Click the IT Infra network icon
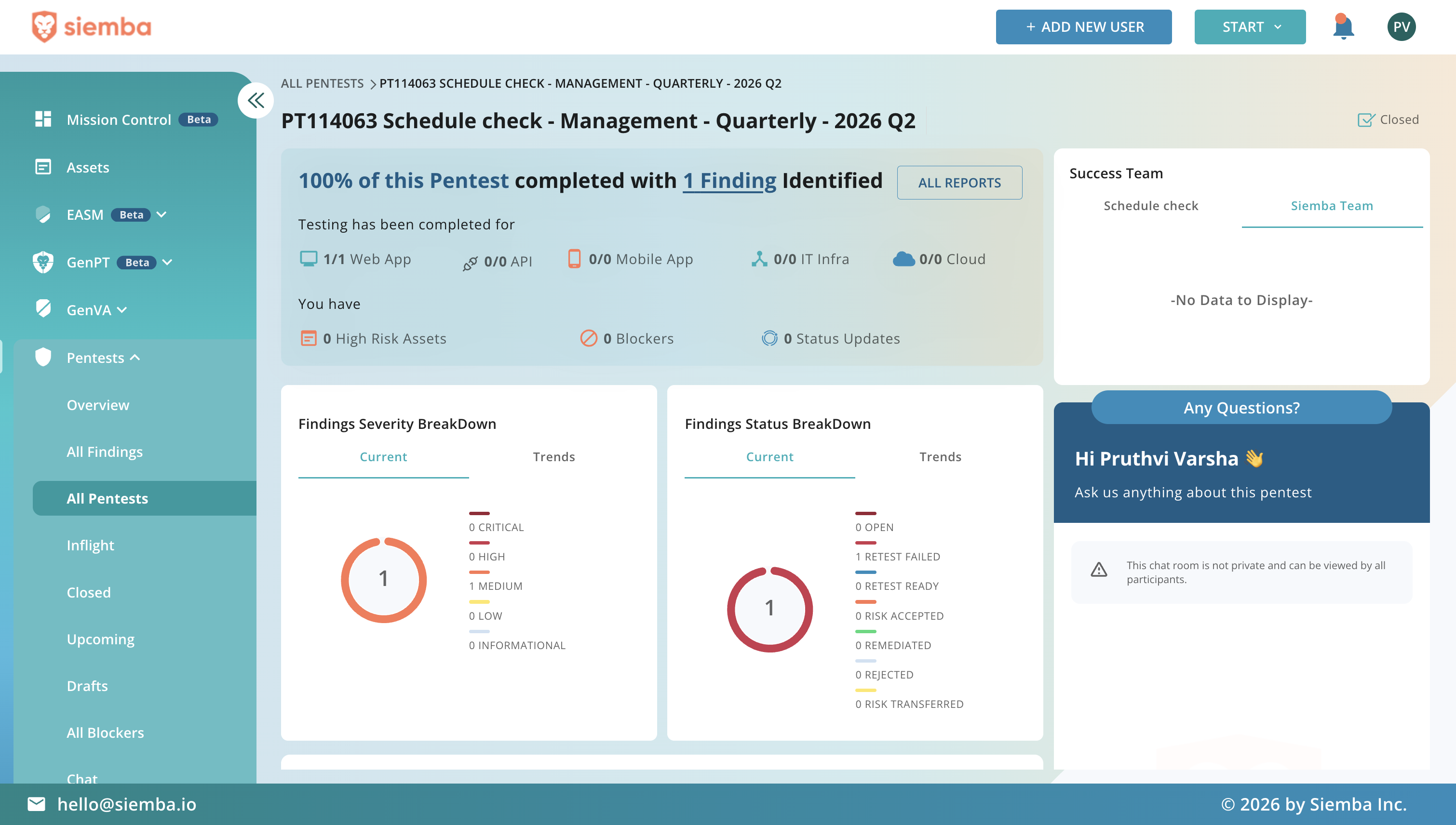This screenshot has height=825, width=1456. pyautogui.click(x=759, y=259)
